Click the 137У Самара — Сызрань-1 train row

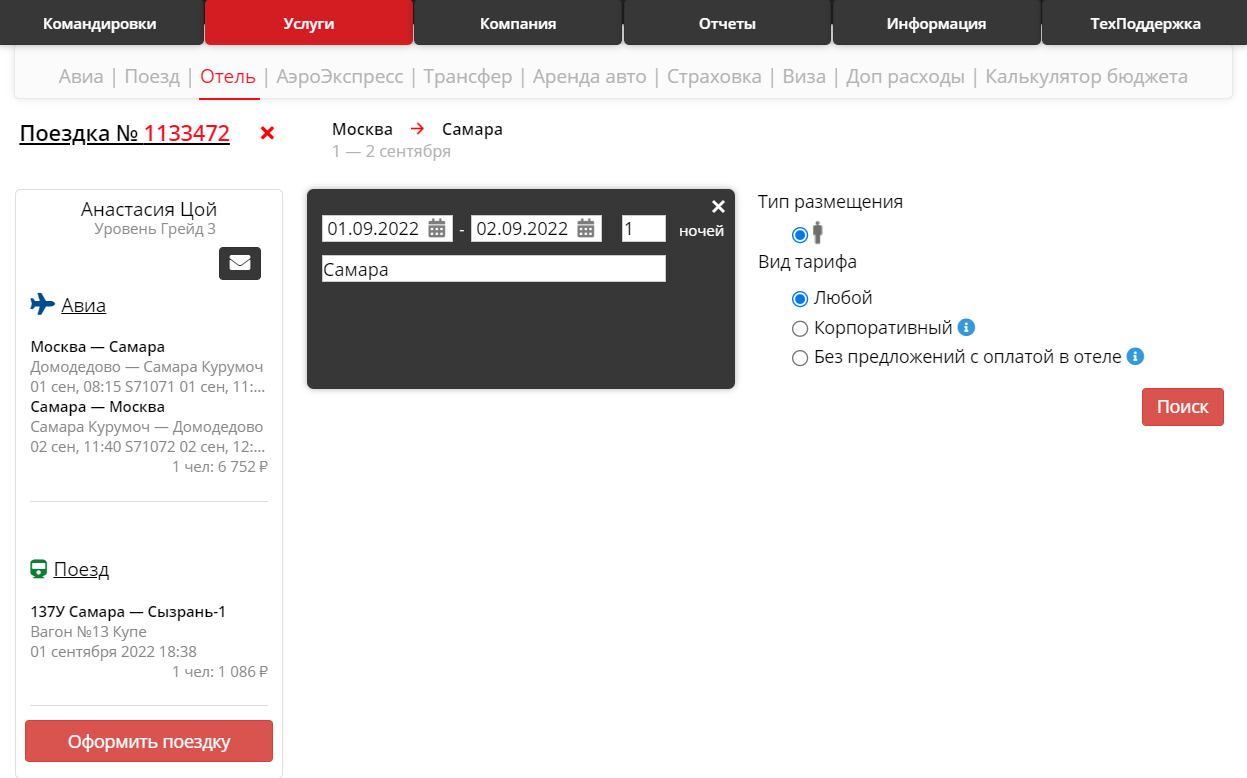pos(128,611)
